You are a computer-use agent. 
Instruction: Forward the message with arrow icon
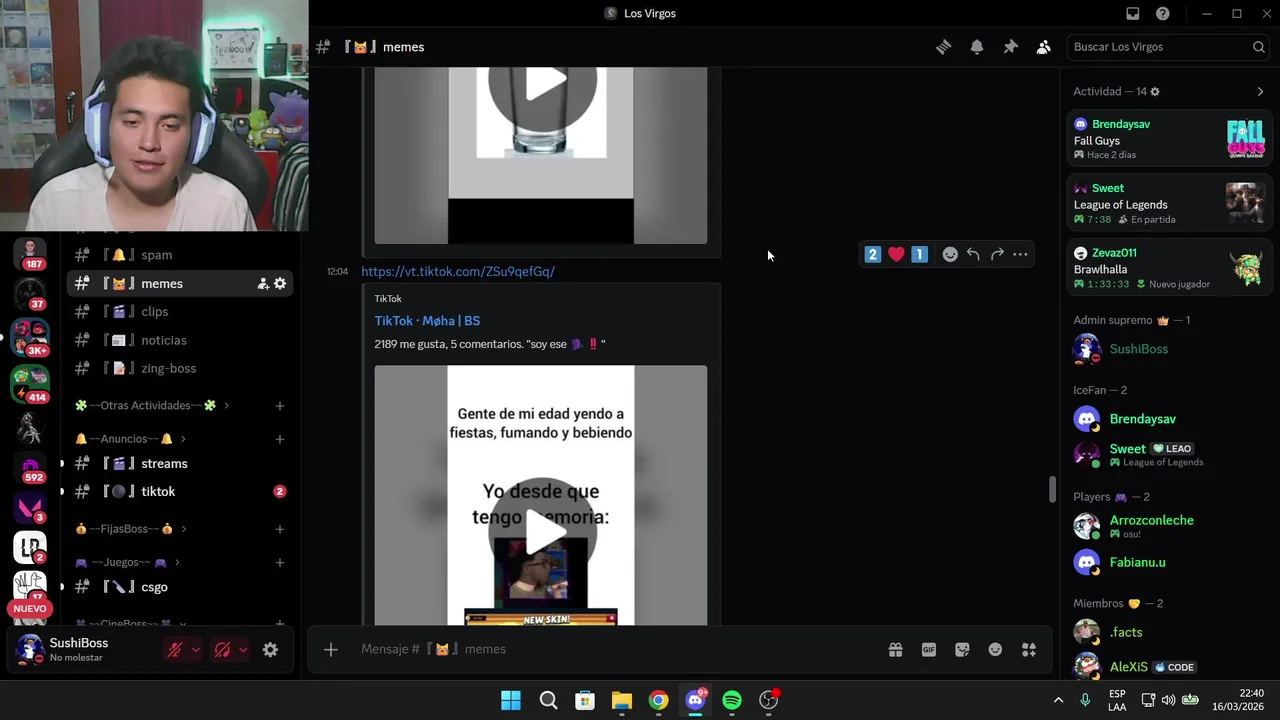click(x=997, y=255)
